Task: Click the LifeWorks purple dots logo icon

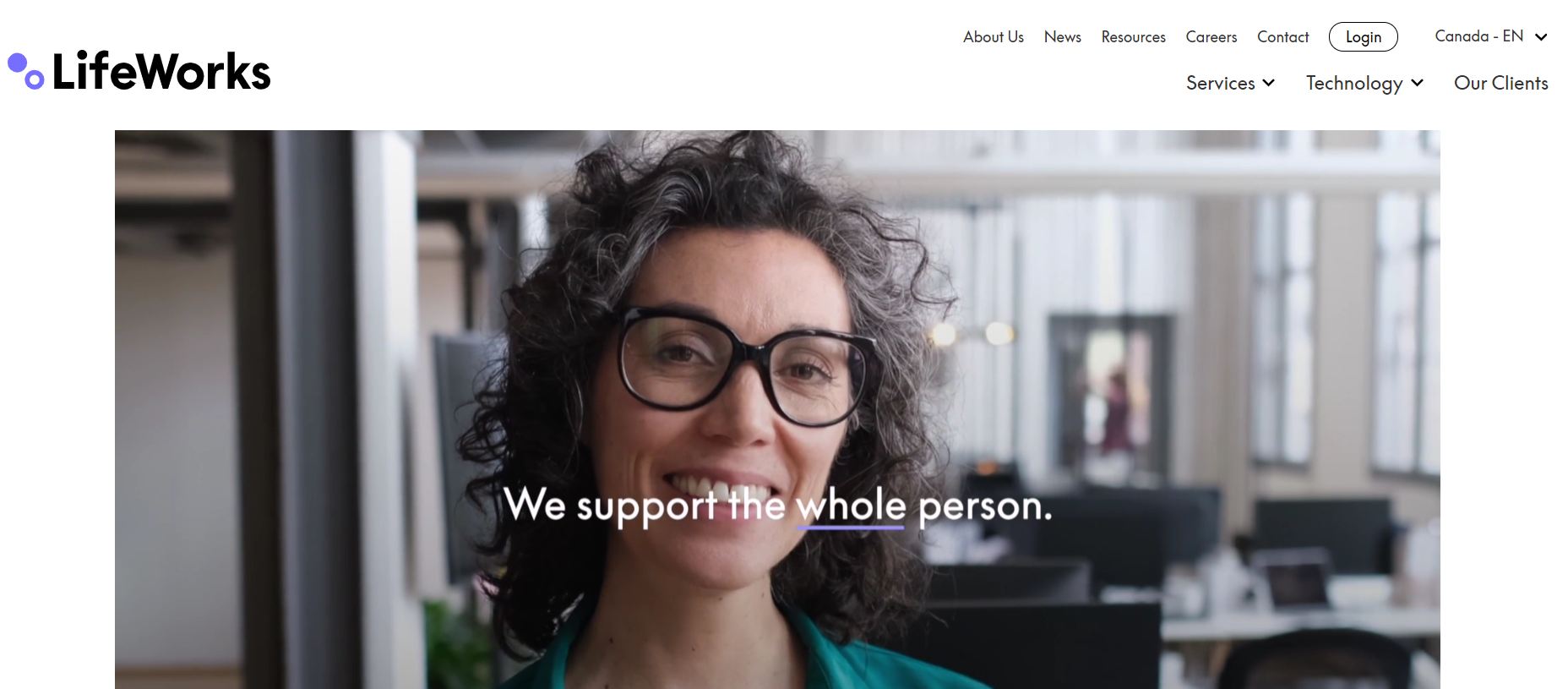Action: [26, 71]
